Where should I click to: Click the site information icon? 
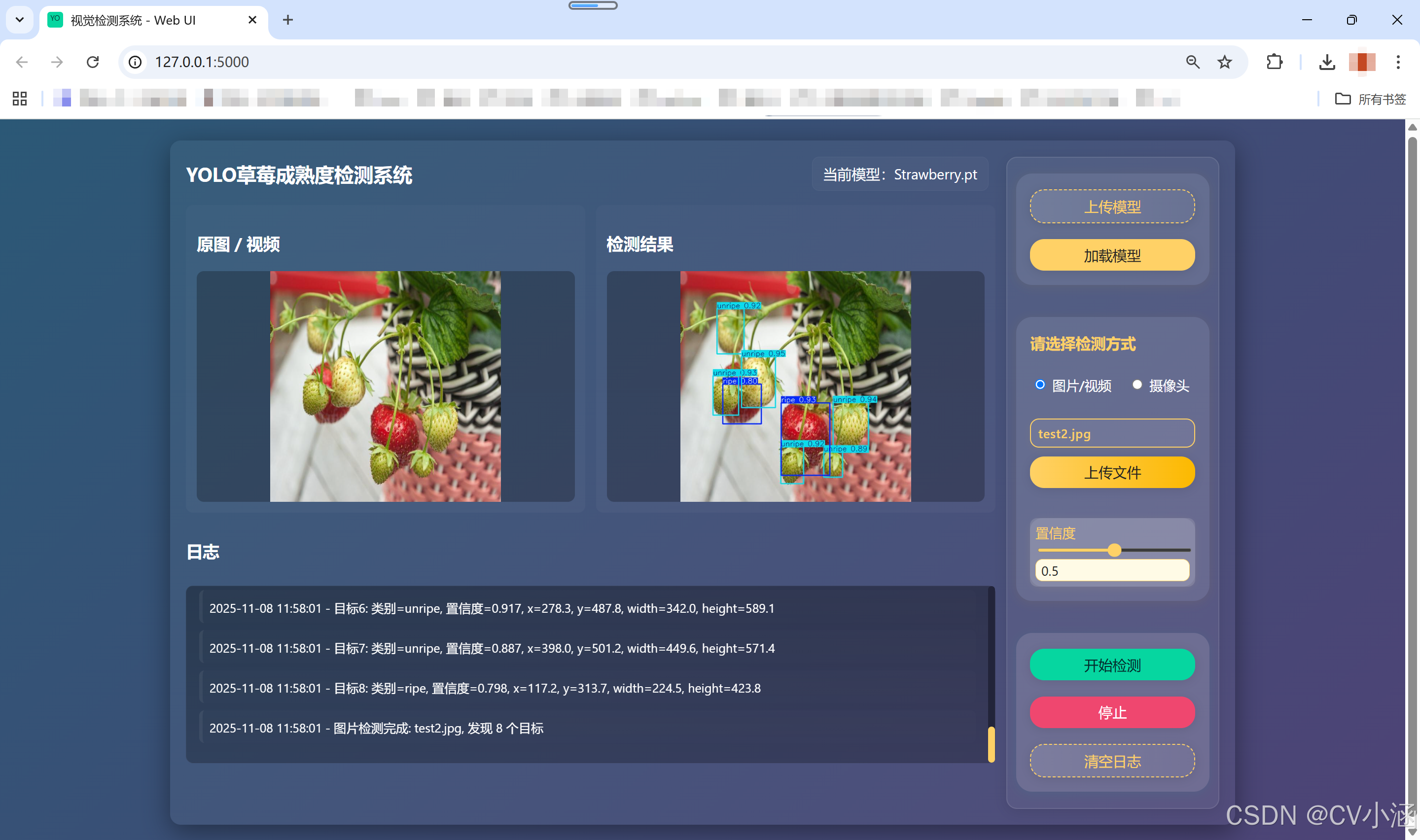tap(135, 62)
